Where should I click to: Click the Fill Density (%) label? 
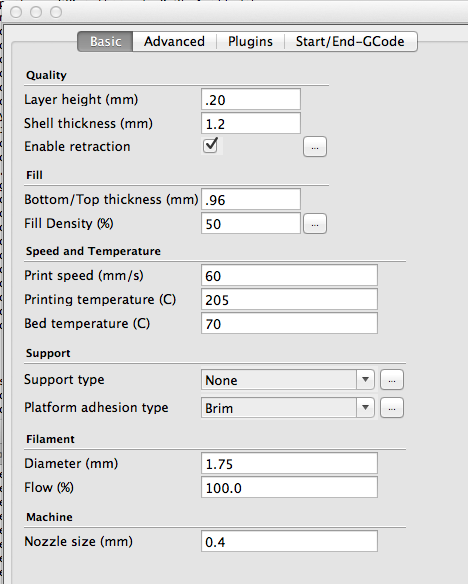click(69, 223)
